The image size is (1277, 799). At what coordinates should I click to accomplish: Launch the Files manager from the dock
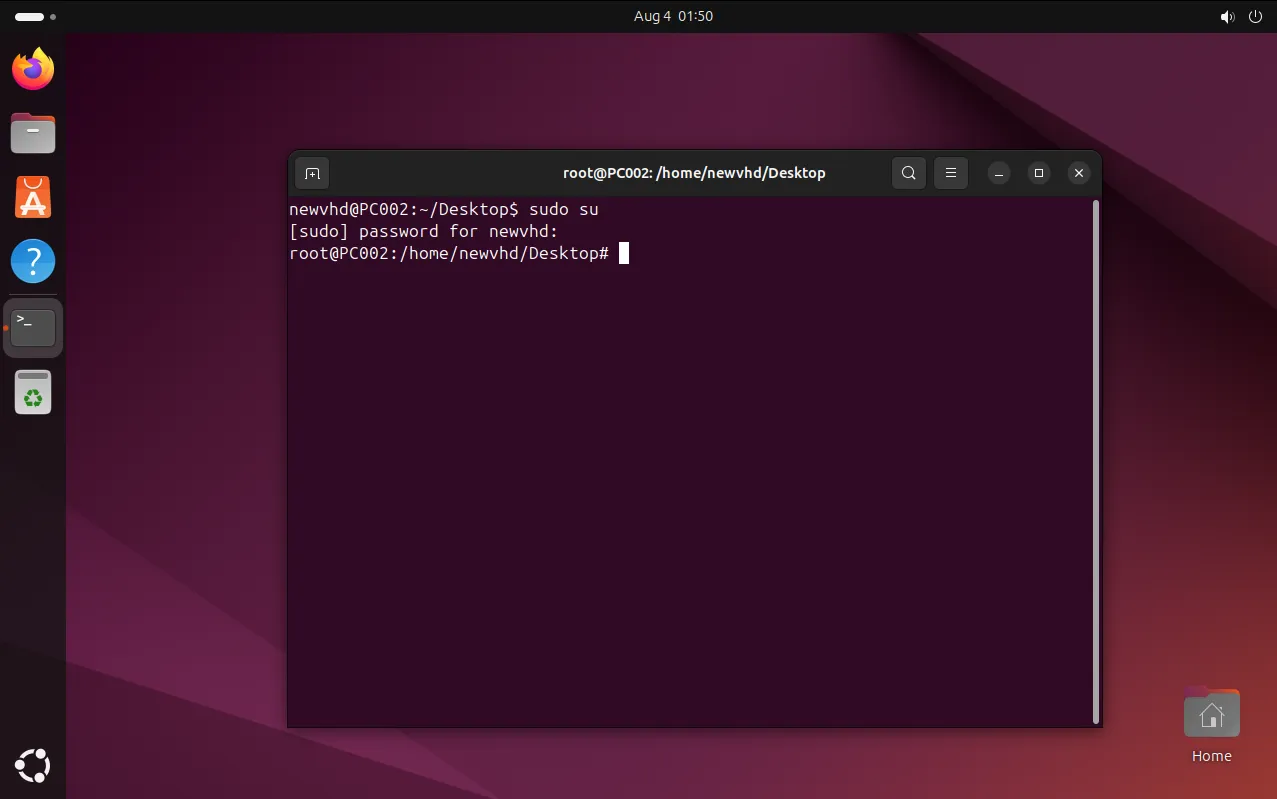coord(33,133)
